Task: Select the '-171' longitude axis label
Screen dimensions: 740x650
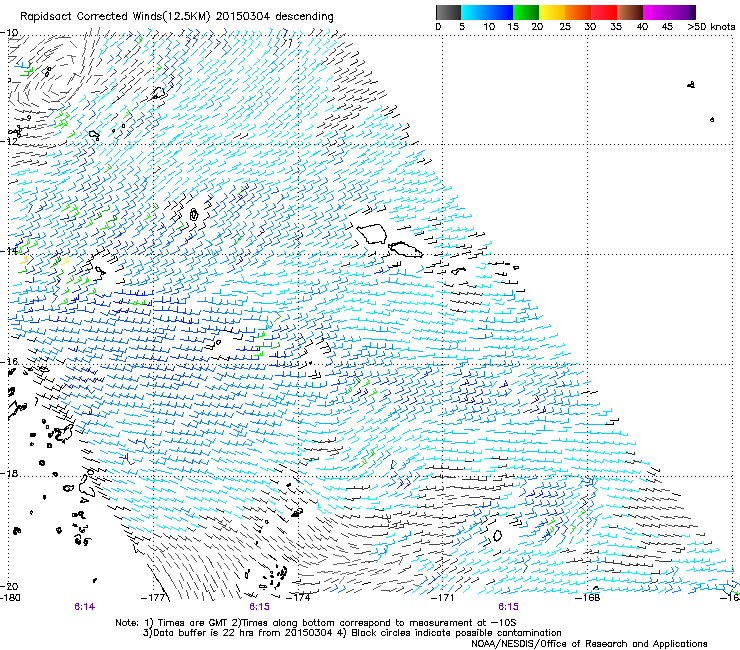Action: click(443, 598)
